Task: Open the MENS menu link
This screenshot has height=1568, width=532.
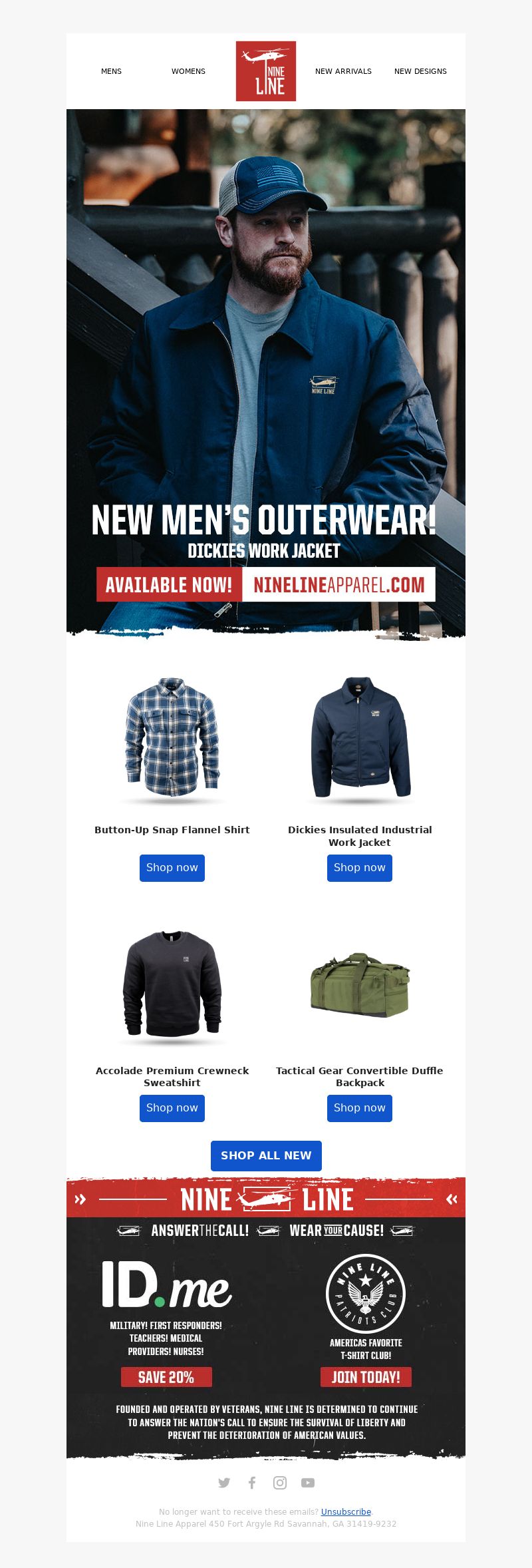Action: coord(111,71)
